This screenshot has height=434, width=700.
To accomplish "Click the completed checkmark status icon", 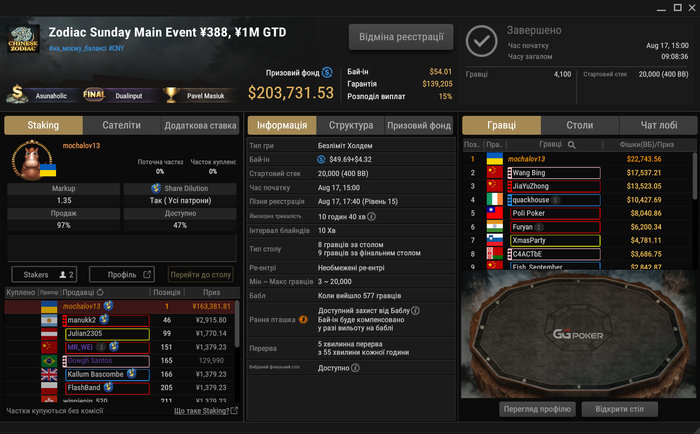I will point(481,41).
